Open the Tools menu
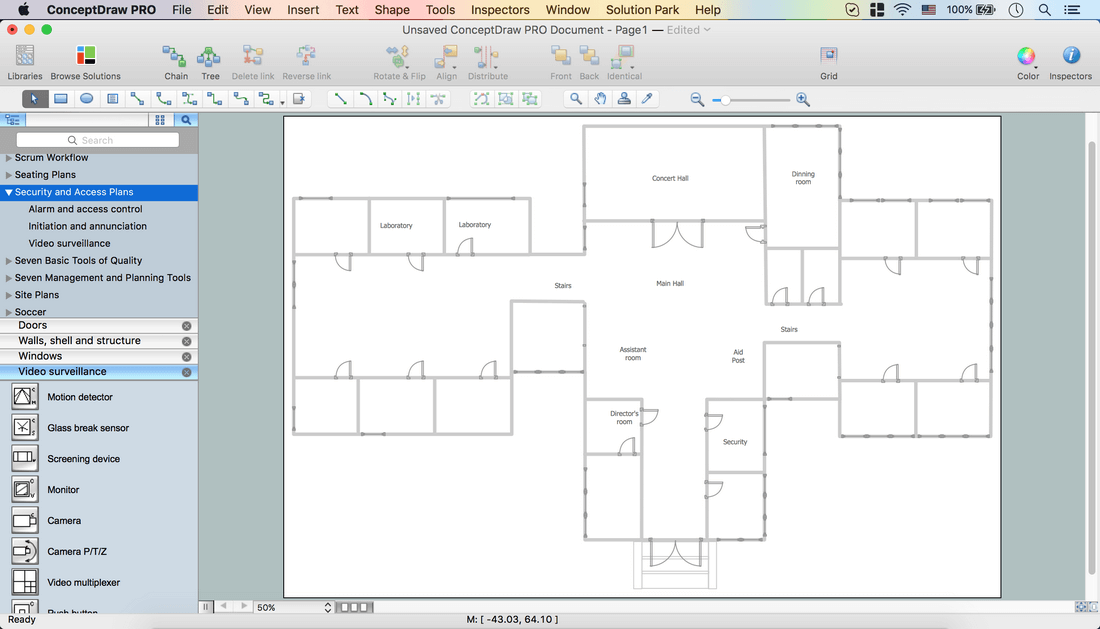This screenshot has width=1100, height=629. click(x=441, y=10)
